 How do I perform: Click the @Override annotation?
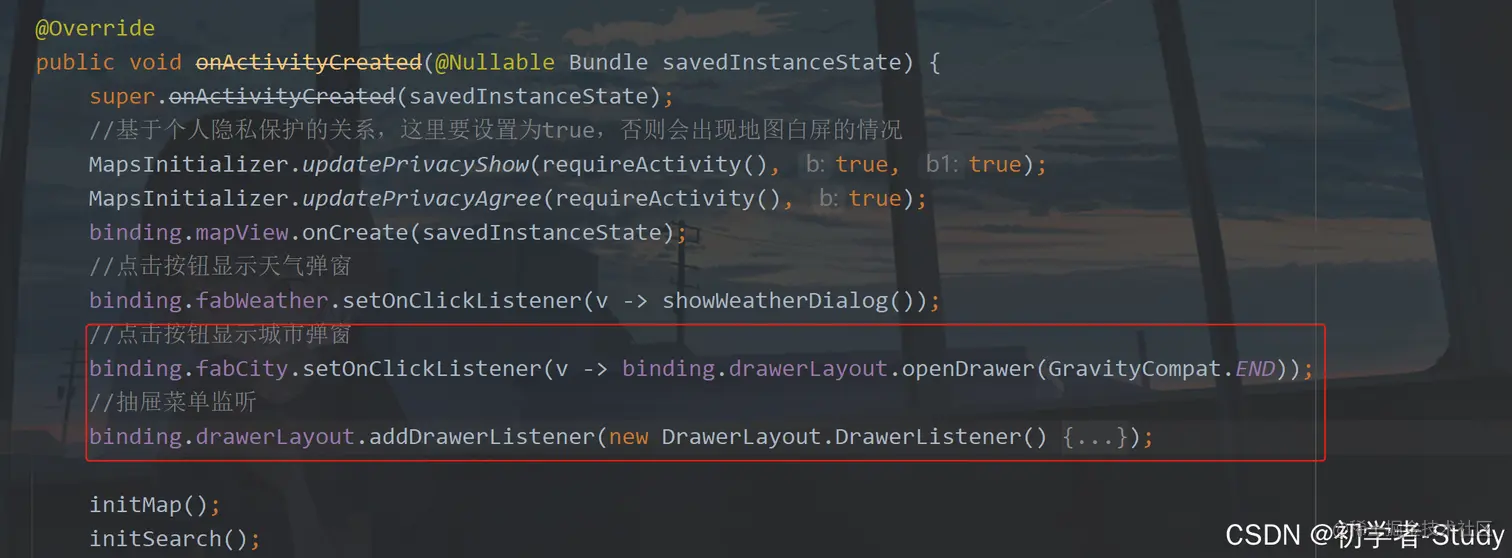(96, 28)
